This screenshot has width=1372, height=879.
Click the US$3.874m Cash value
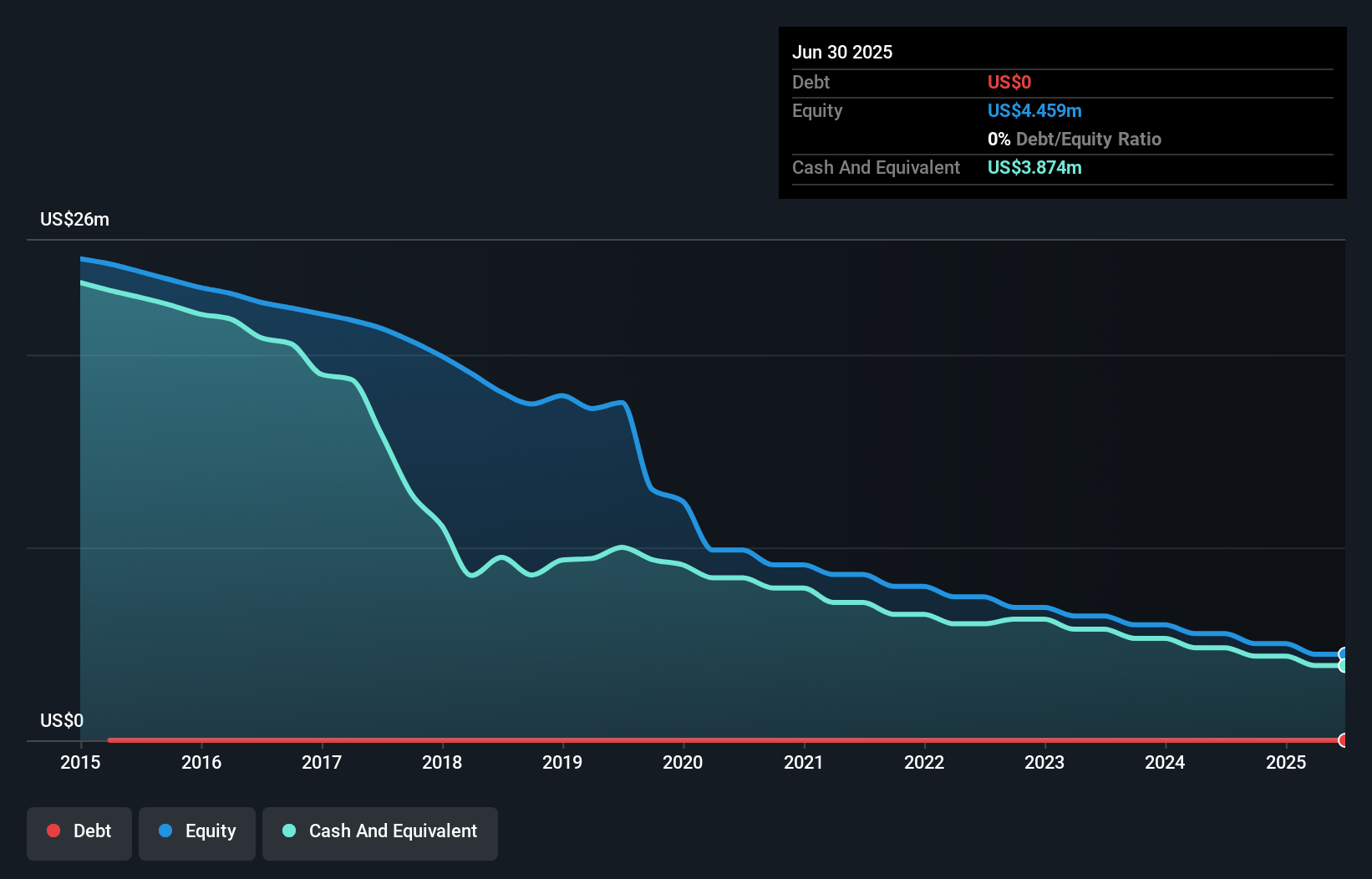[x=1034, y=167]
